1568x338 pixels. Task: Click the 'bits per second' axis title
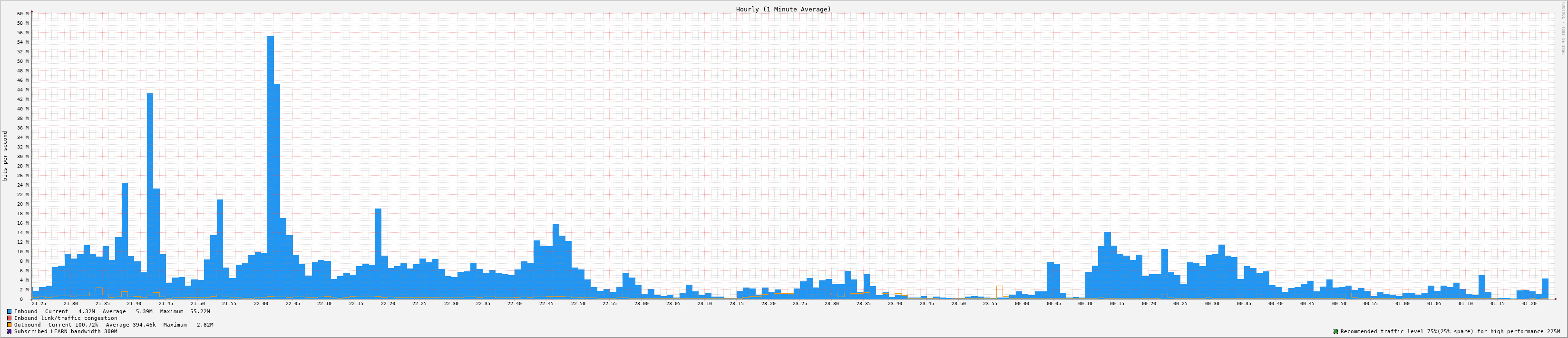6,156
